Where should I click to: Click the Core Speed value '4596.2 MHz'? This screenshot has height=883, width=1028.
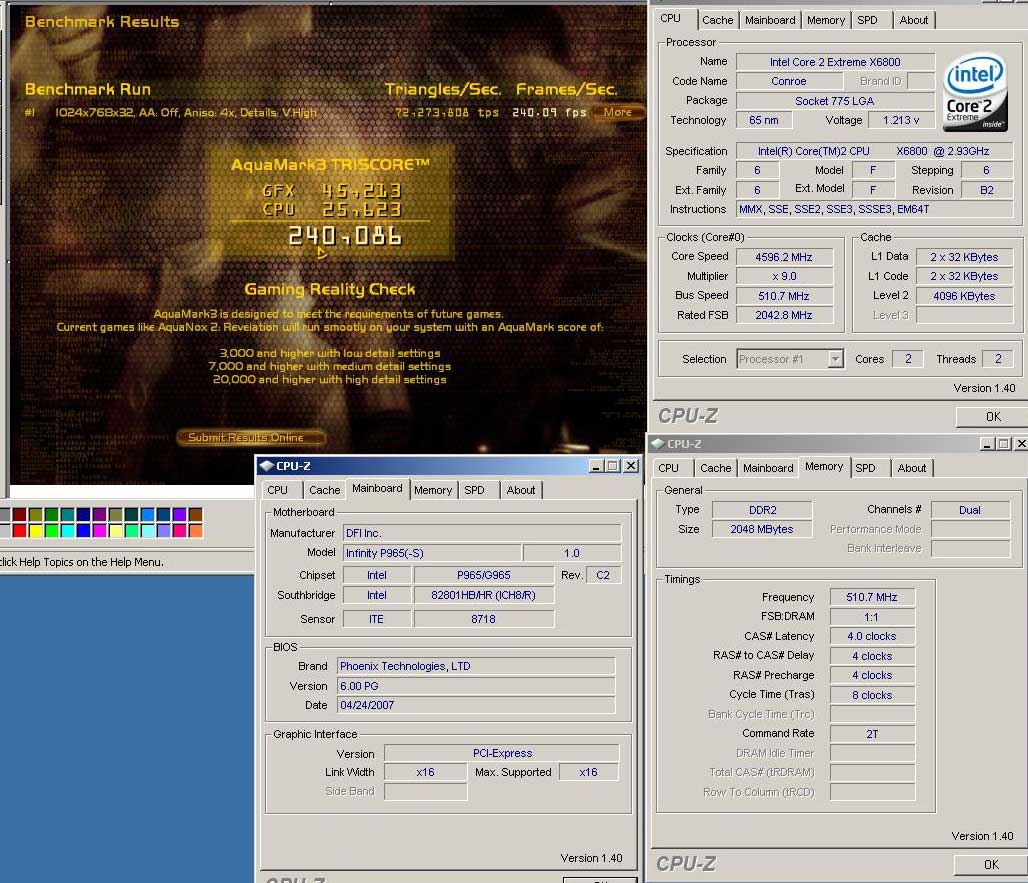coord(783,257)
